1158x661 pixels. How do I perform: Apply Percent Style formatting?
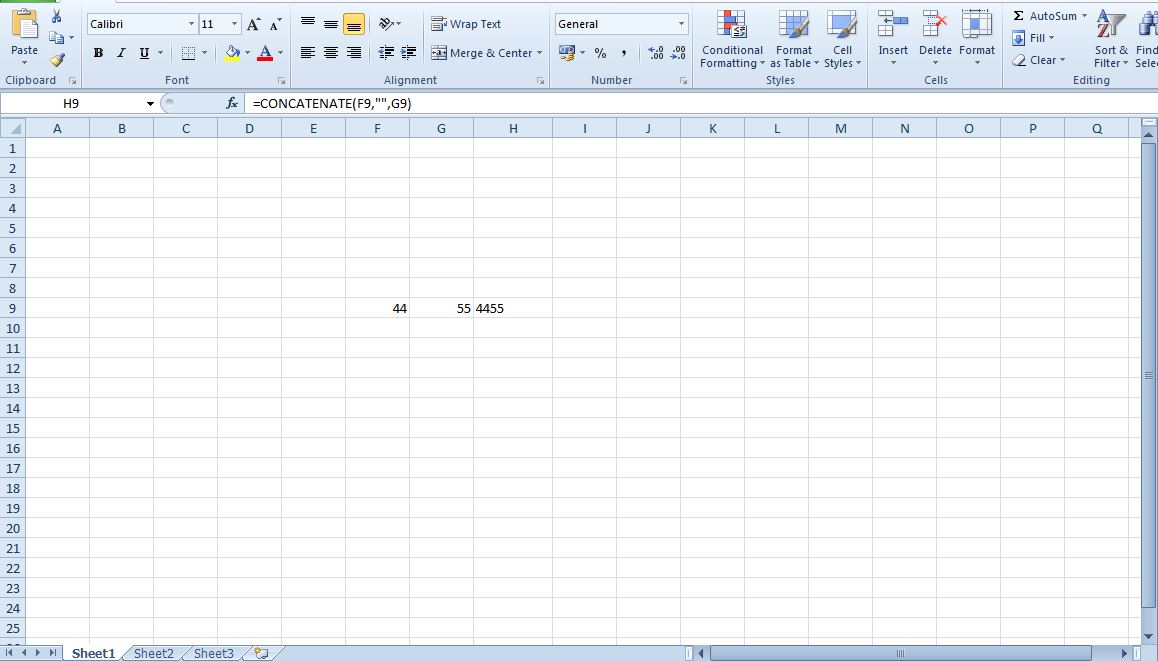pyautogui.click(x=600, y=52)
